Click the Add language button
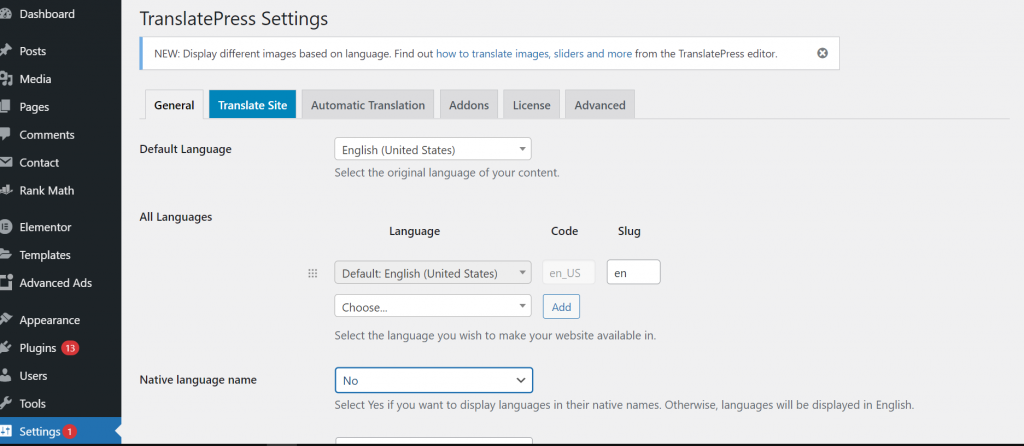1024x446 pixels. point(562,306)
